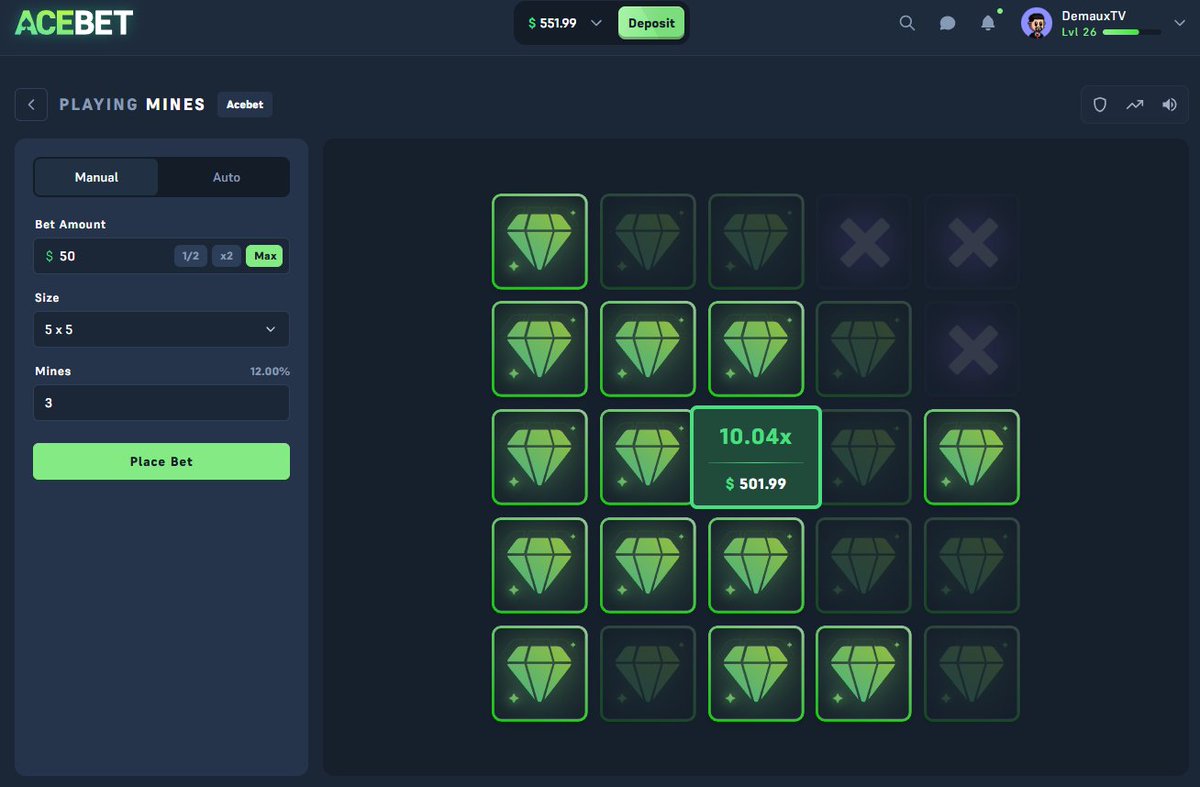The height and width of the screenshot is (787, 1200).
Task: Click the ACEBET logo
Action: [74, 23]
